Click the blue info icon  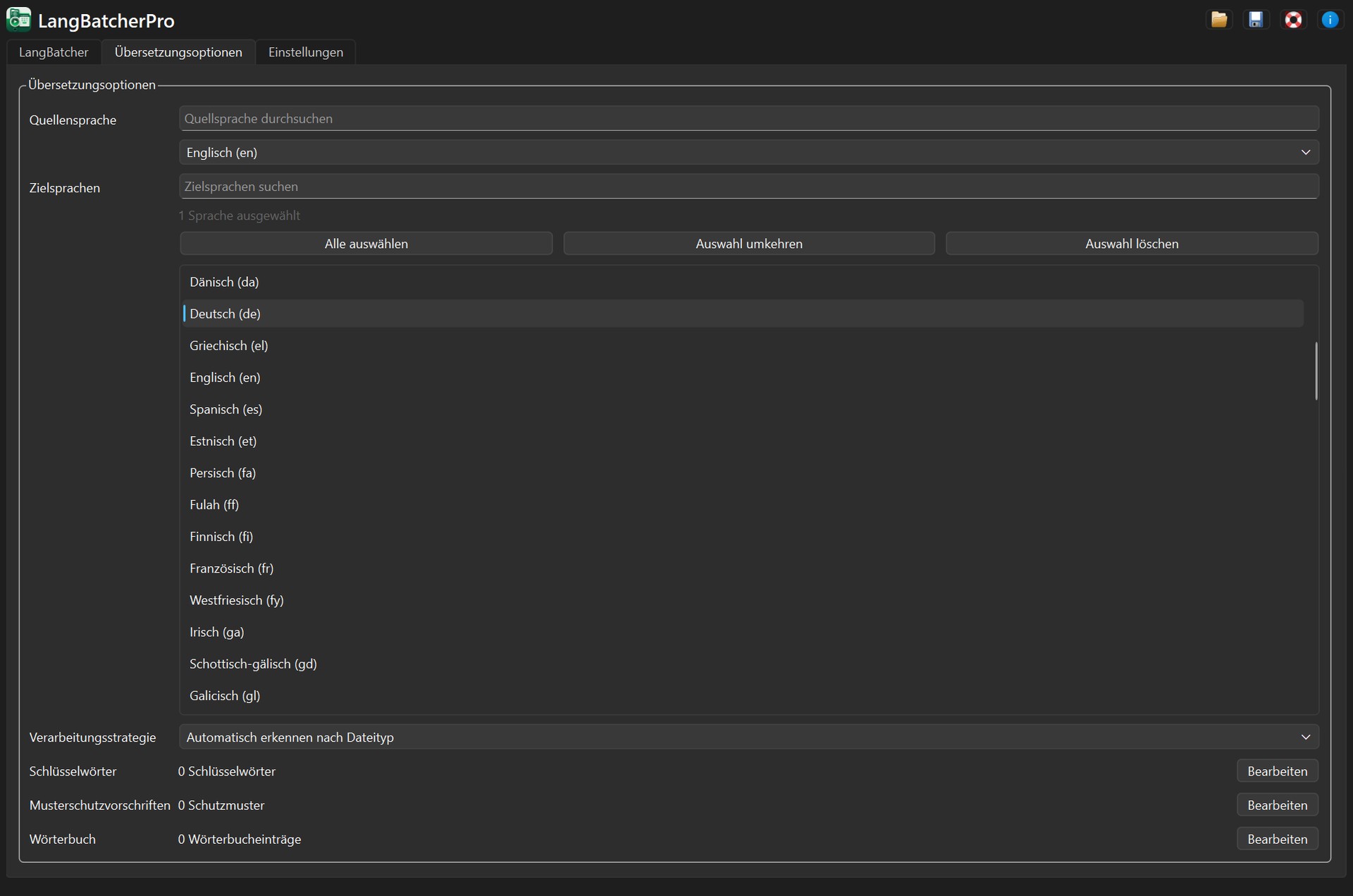pos(1330,20)
